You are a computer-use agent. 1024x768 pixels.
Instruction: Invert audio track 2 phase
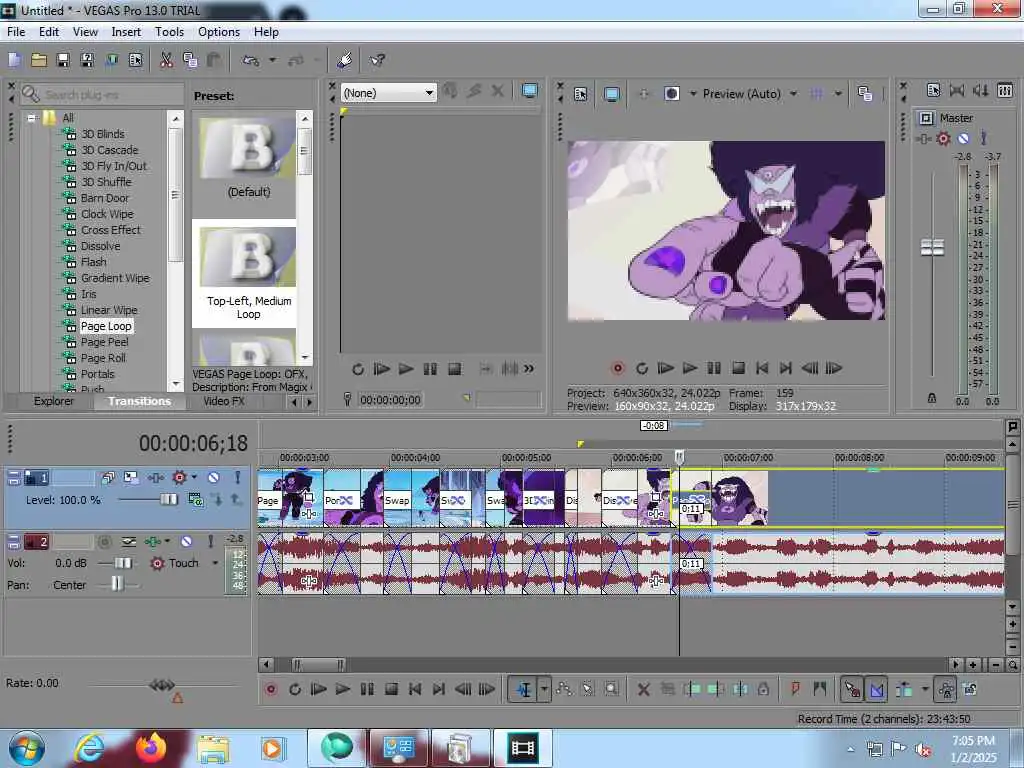tap(129, 541)
